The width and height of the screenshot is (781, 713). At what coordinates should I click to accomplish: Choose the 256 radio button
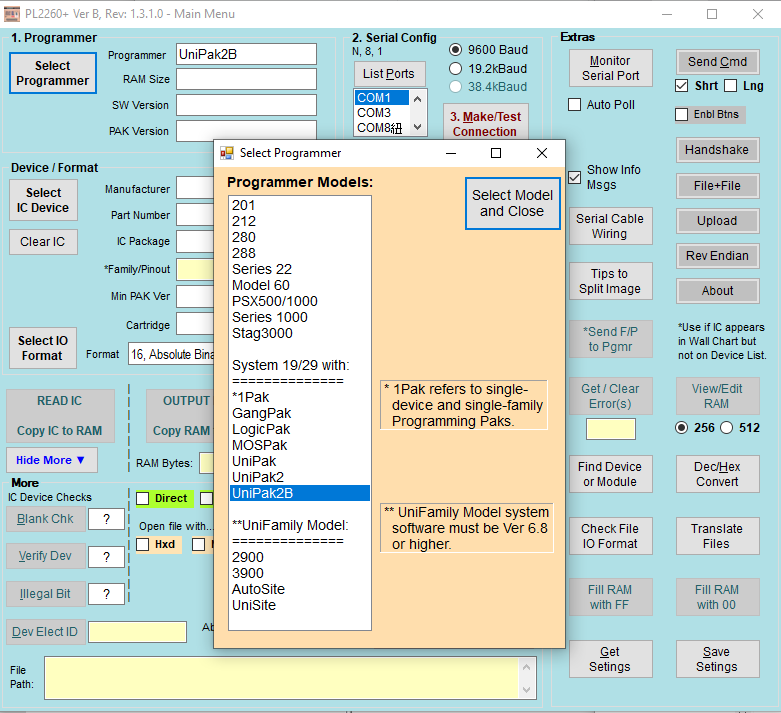point(681,428)
